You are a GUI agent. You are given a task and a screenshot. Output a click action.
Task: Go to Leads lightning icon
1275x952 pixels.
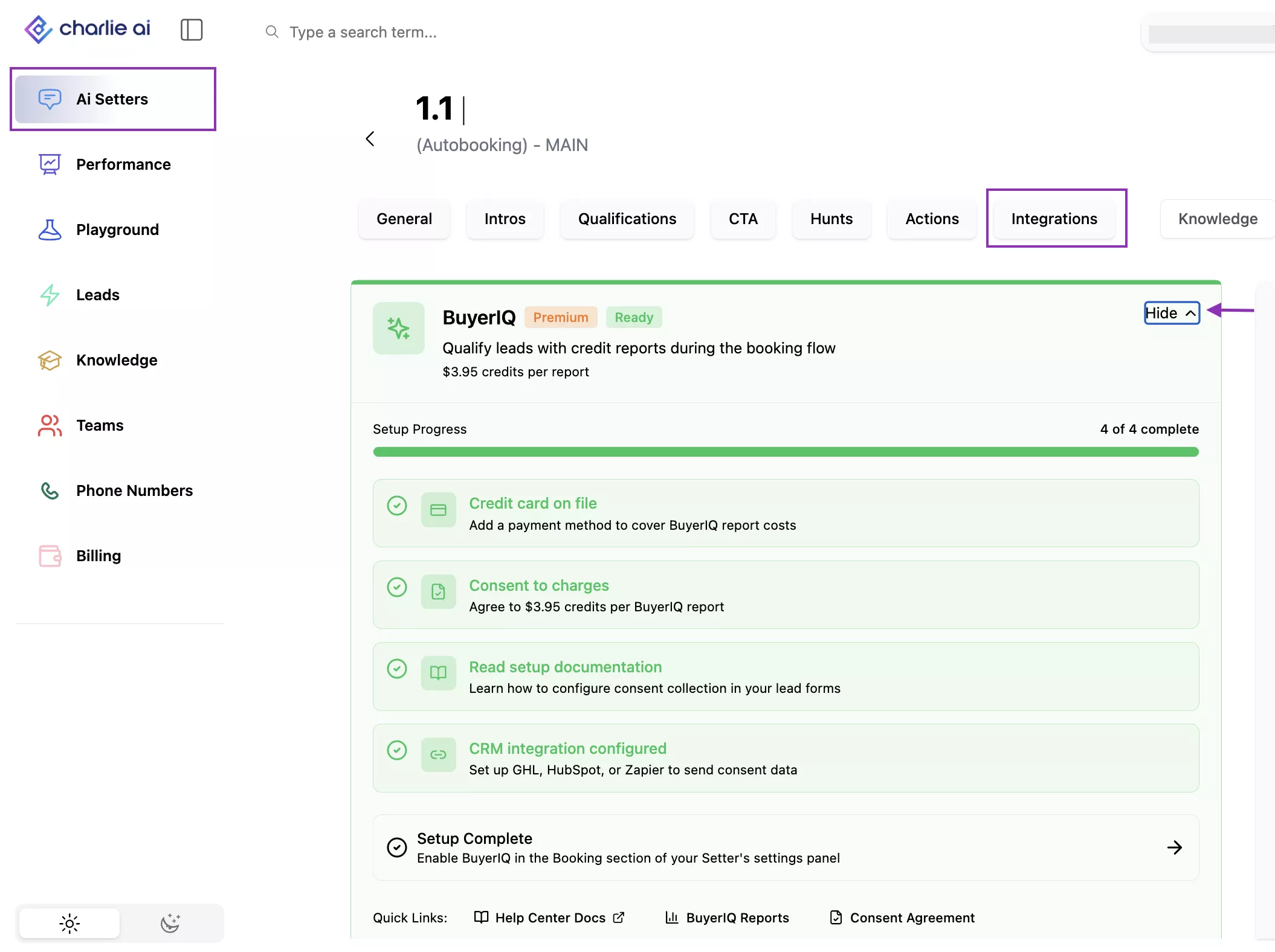tap(50, 295)
